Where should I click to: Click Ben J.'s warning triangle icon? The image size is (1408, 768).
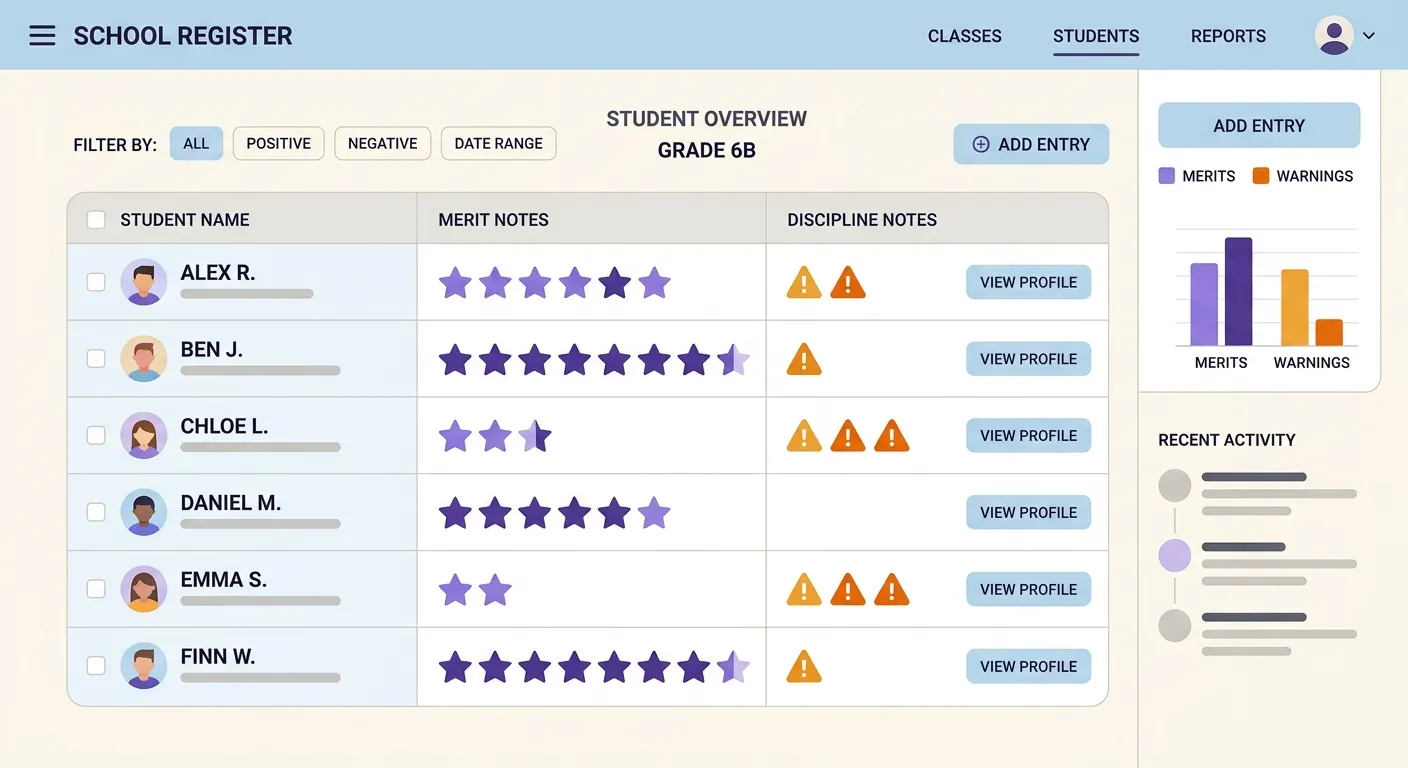pos(804,359)
